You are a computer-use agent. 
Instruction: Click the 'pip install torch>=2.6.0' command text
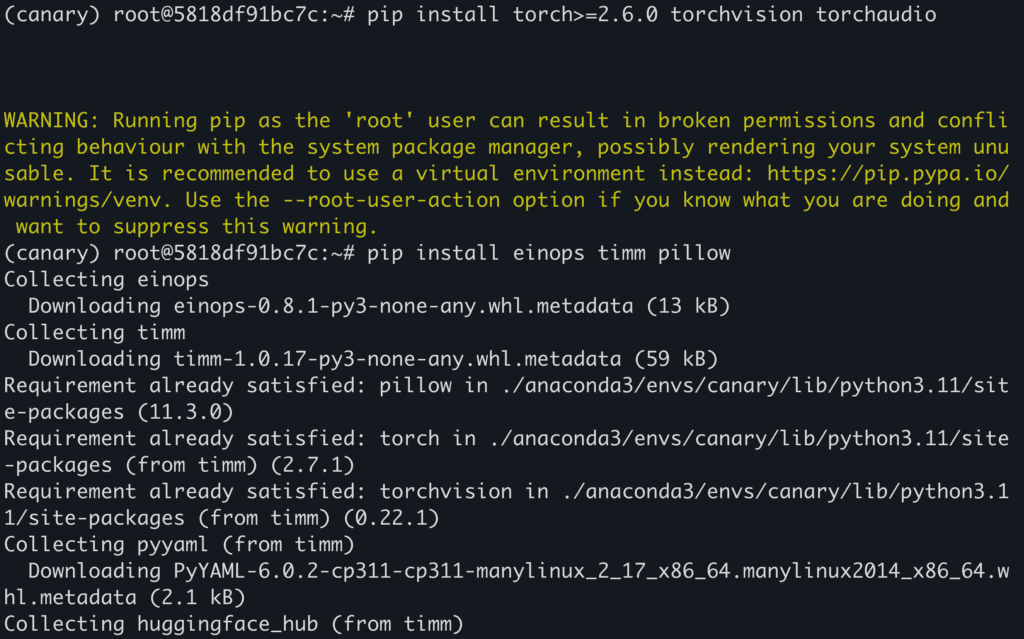513,14
